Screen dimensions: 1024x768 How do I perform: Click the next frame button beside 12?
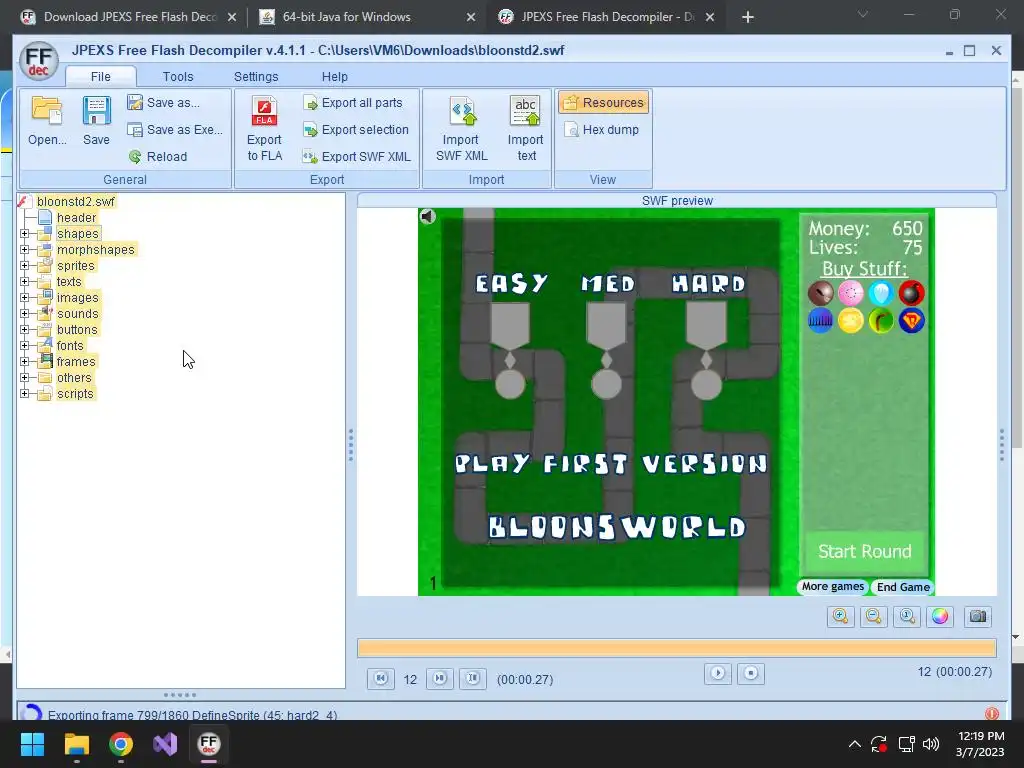click(x=440, y=679)
